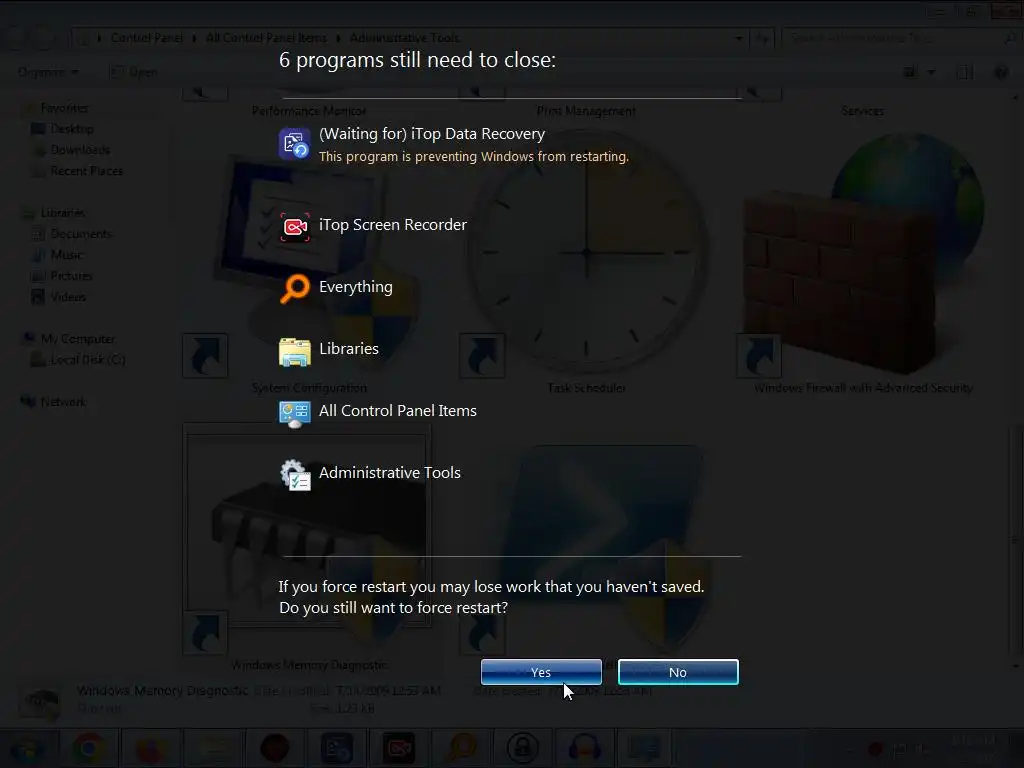Viewport: 1024px width, 768px height.
Task: Open Organize dropdown in Explorer window
Action: (x=48, y=72)
